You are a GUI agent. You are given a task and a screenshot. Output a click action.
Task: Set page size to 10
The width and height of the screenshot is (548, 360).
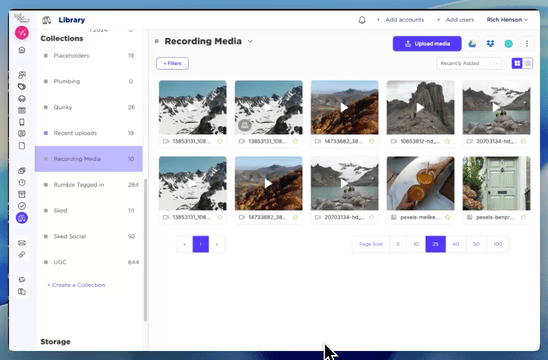pyautogui.click(x=416, y=244)
